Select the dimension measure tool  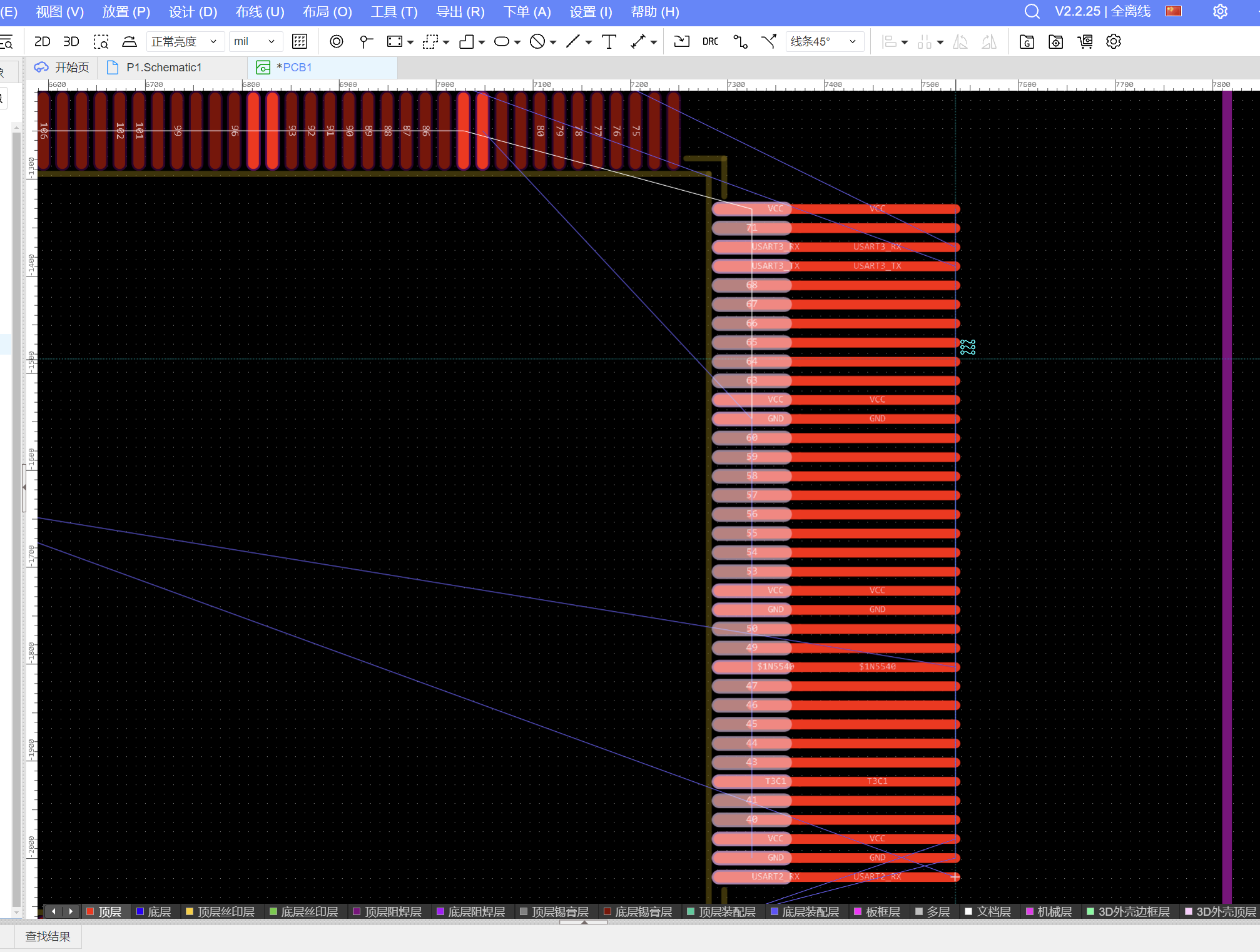(638, 41)
